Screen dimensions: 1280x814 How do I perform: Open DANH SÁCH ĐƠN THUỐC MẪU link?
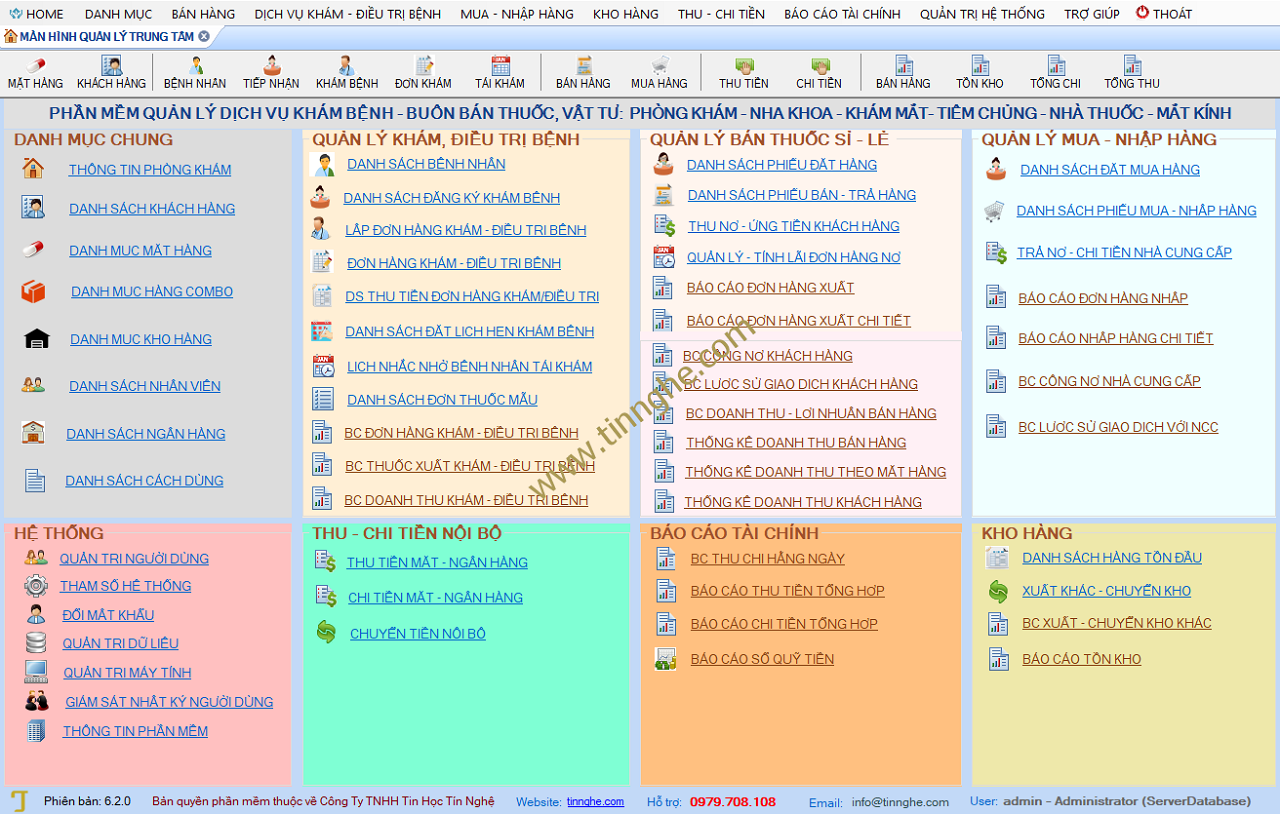(442, 400)
